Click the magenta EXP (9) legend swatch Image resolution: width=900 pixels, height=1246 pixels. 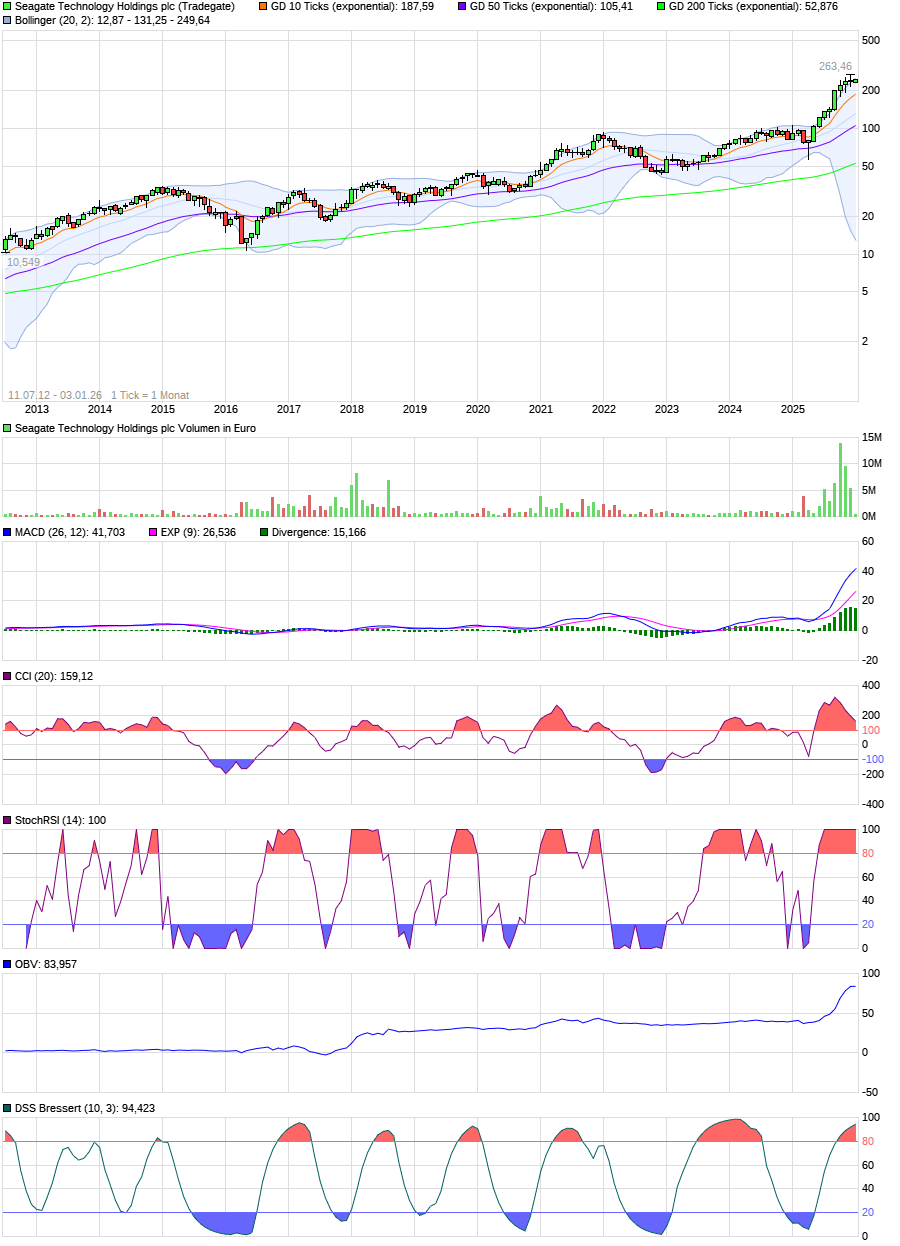tap(154, 532)
